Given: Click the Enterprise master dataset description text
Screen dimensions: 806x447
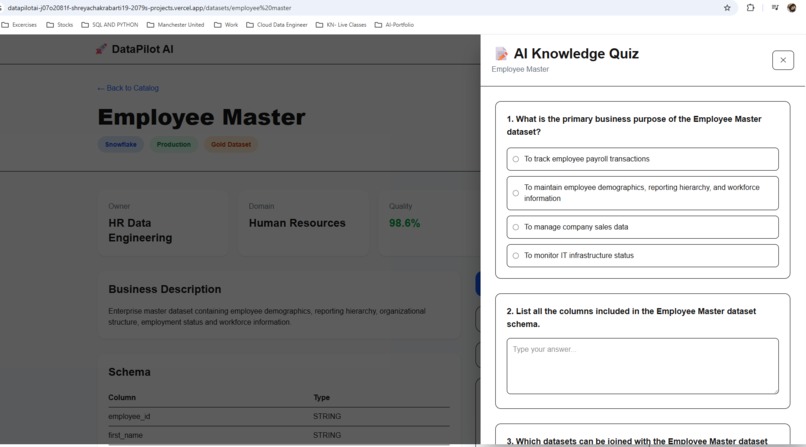Looking at the screenshot, I should (267, 316).
